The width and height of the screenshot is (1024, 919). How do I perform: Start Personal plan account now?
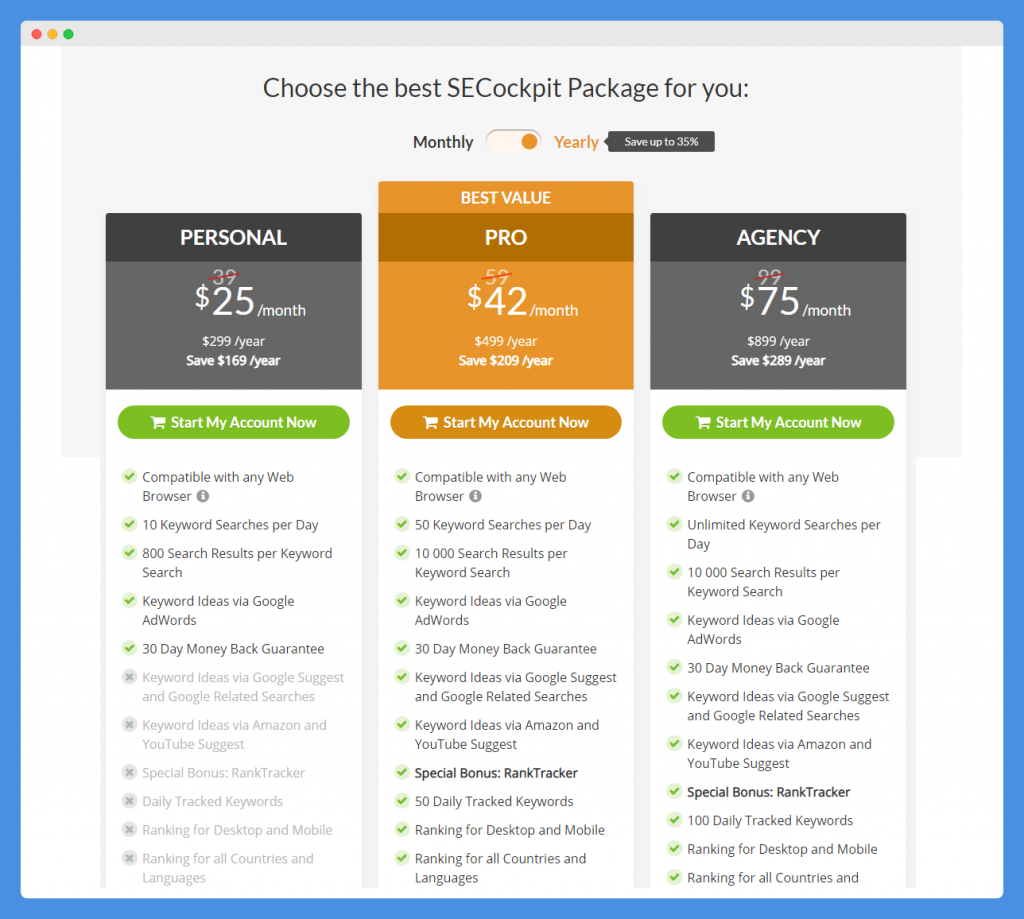[x=233, y=422]
